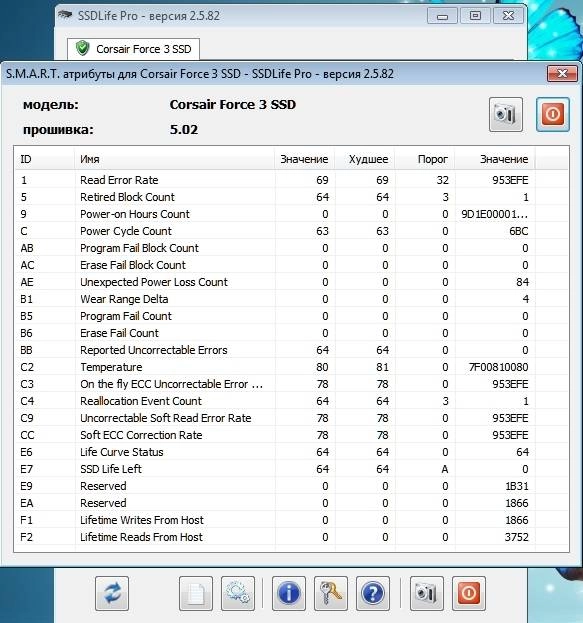Viewport: 583px width, 623px height.
Task: Select the Soft ECC Correction Rate row
Action: tap(291, 435)
